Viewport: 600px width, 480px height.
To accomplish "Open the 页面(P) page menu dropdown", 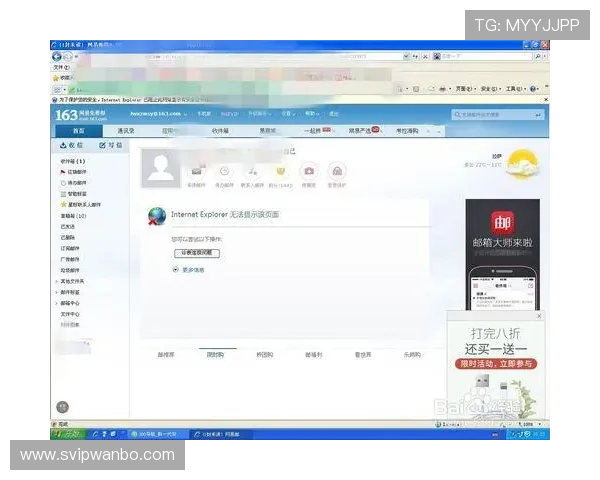I will pyautogui.click(x=465, y=89).
